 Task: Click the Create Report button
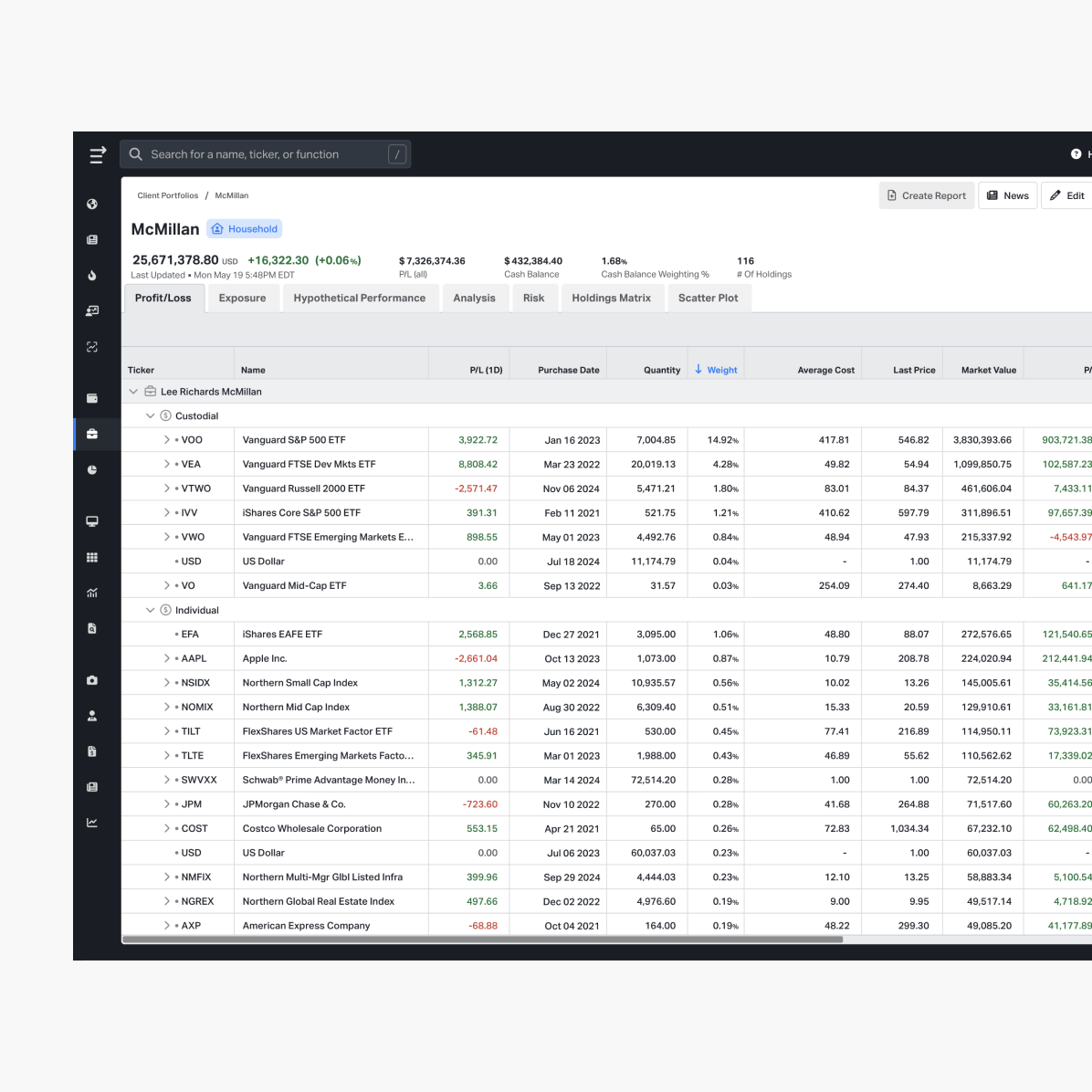[x=926, y=195]
